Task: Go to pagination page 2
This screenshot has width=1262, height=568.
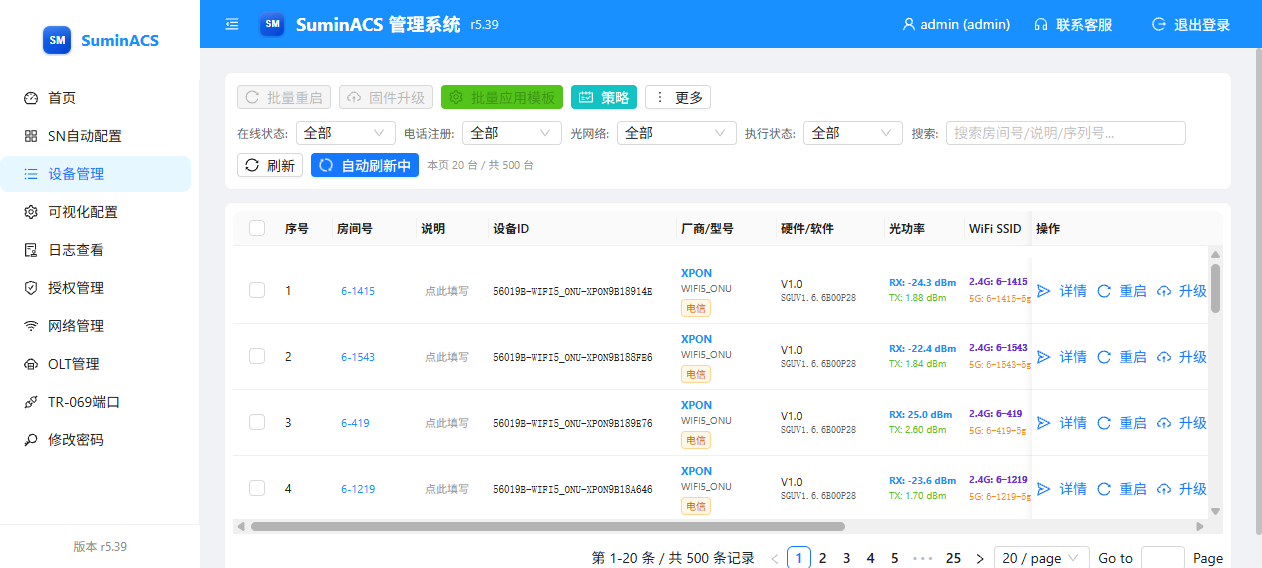Action: 823,558
